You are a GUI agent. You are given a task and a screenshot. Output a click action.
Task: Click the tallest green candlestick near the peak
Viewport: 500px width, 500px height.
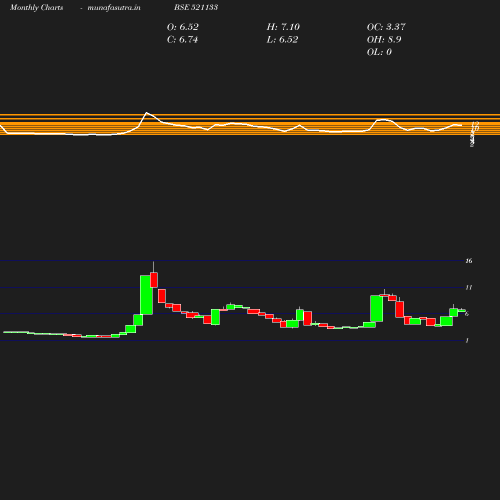tap(146, 295)
